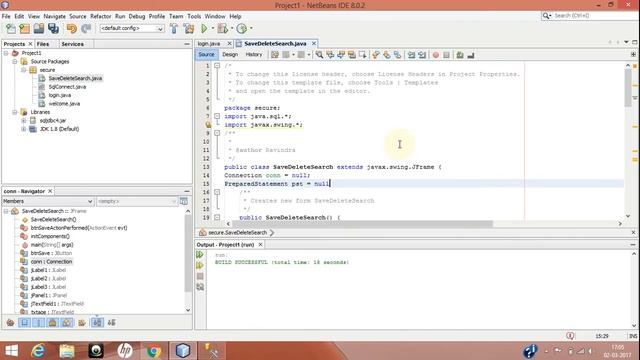Click the Start Macro Recording red circle icon

click(x=436, y=55)
